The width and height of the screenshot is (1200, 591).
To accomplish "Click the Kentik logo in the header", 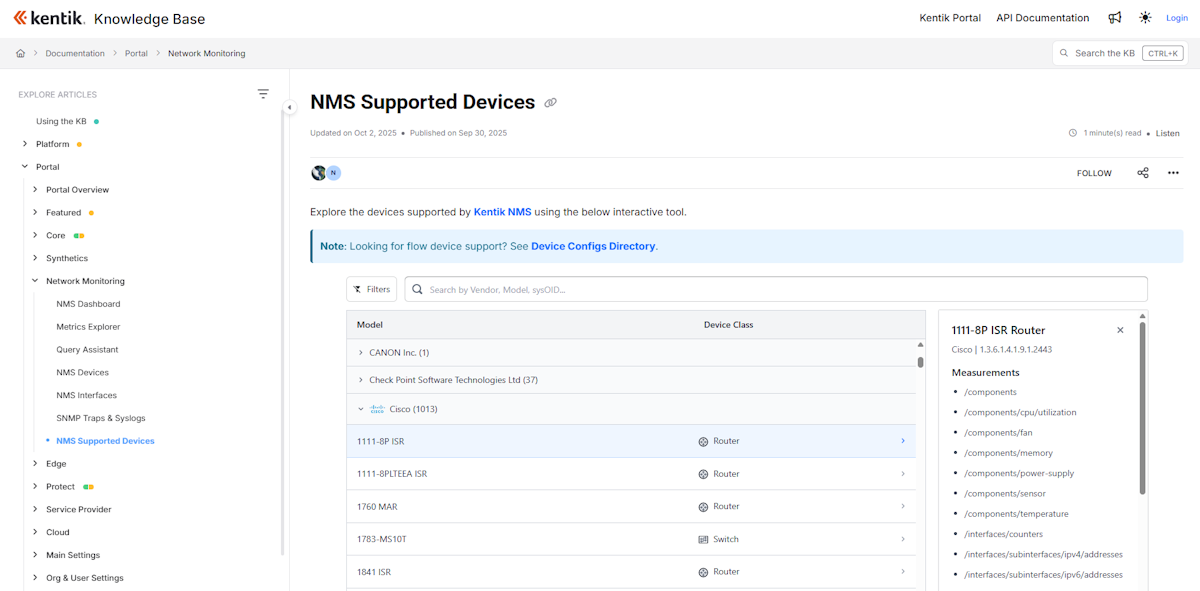I will (x=47, y=17).
